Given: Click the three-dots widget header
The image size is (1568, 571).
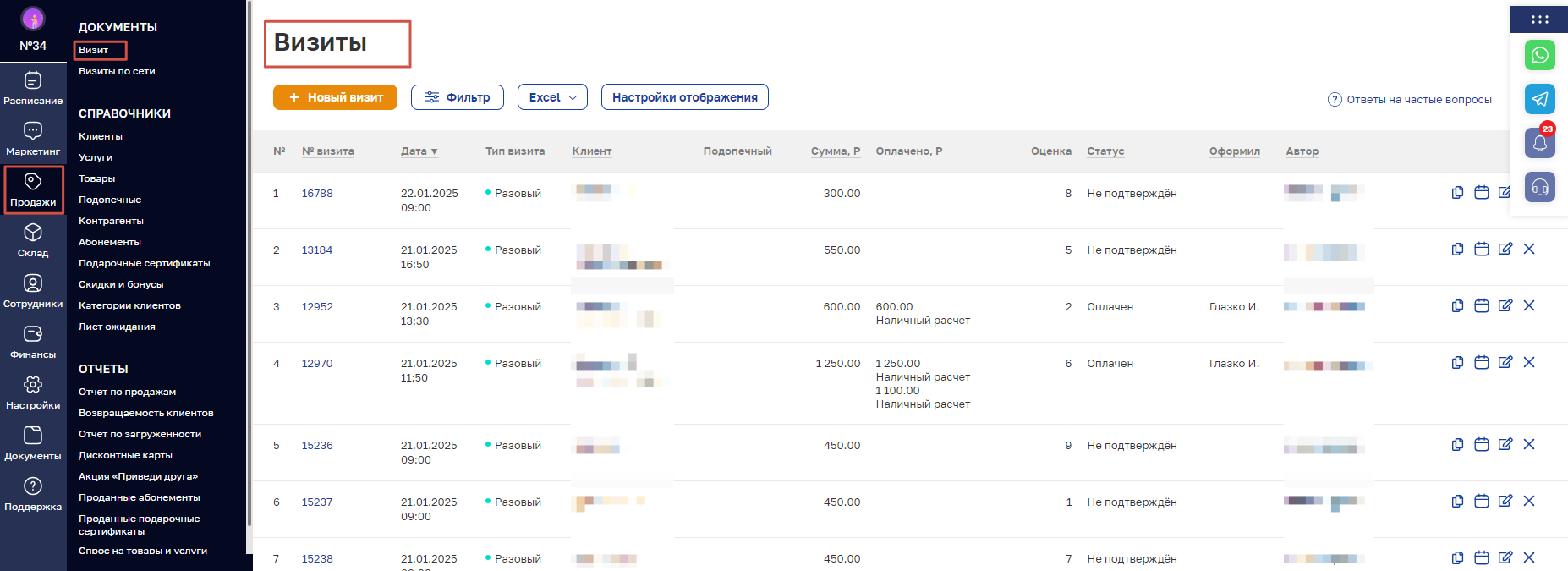Looking at the screenshot, I should pos(1539,19).
